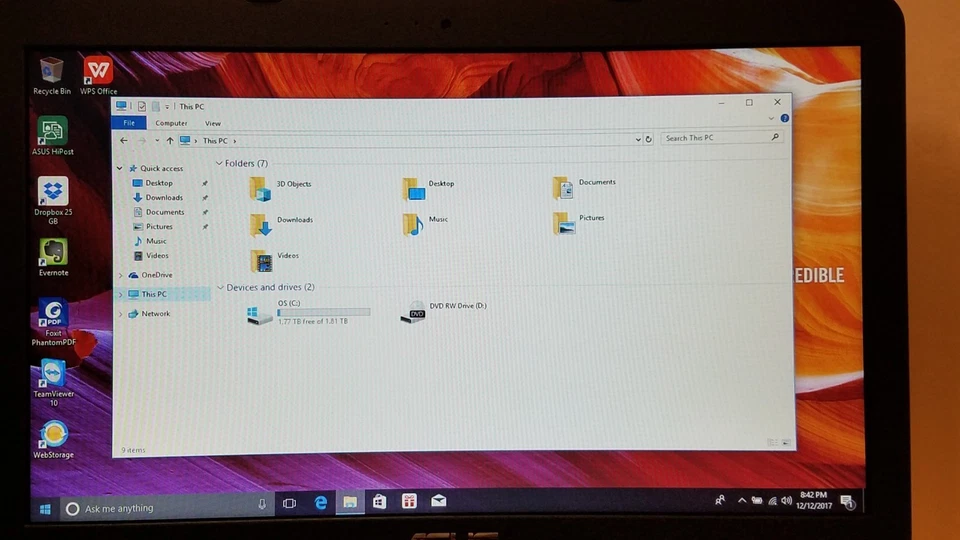
Task: Open File Explorer from taskbar
Action: click(x=350, y=503)
